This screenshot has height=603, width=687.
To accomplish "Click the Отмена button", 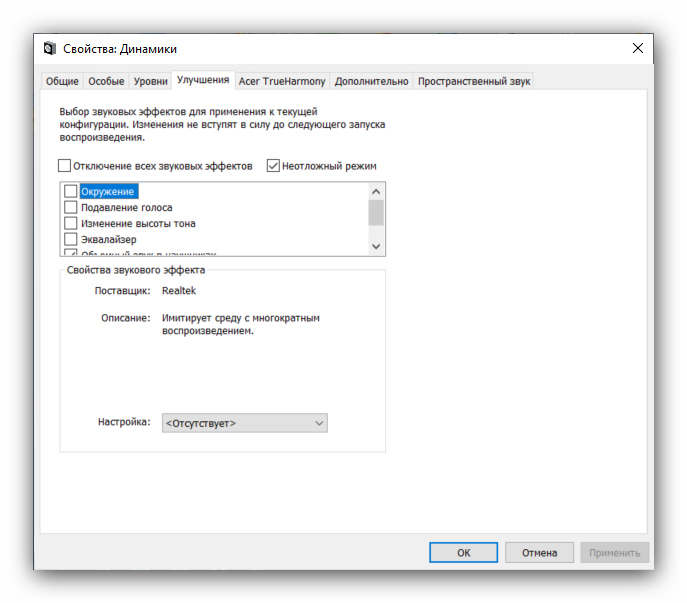I will (x=539, y=553).
